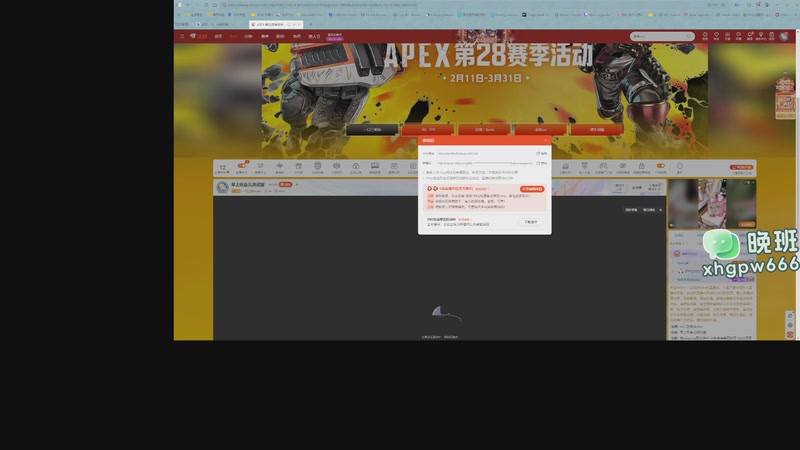Close the active APEX browser tab
The width and height of the screenshot is (800, 450).
299,24
